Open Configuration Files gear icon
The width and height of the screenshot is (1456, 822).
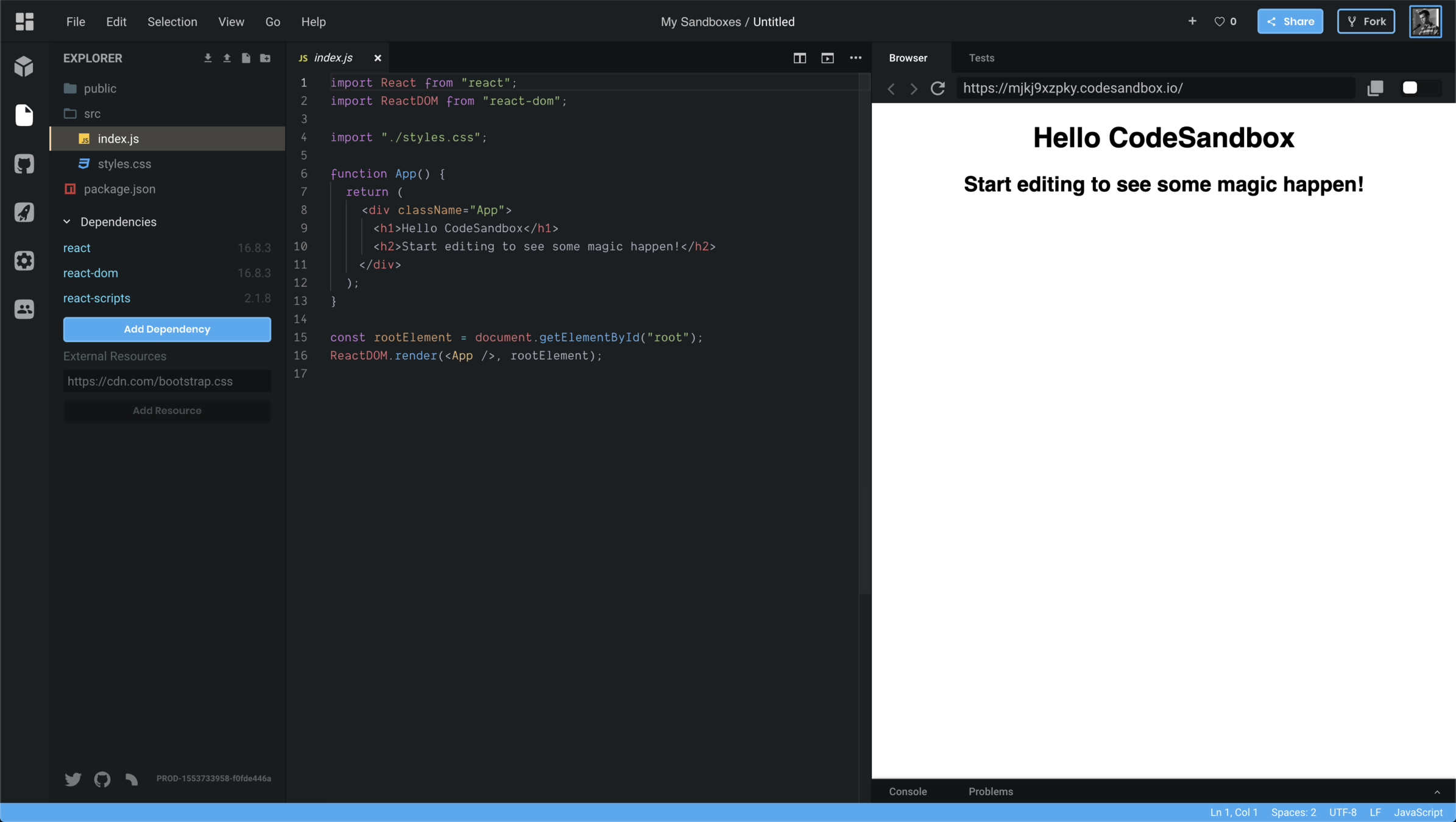(x=24, y=261)
